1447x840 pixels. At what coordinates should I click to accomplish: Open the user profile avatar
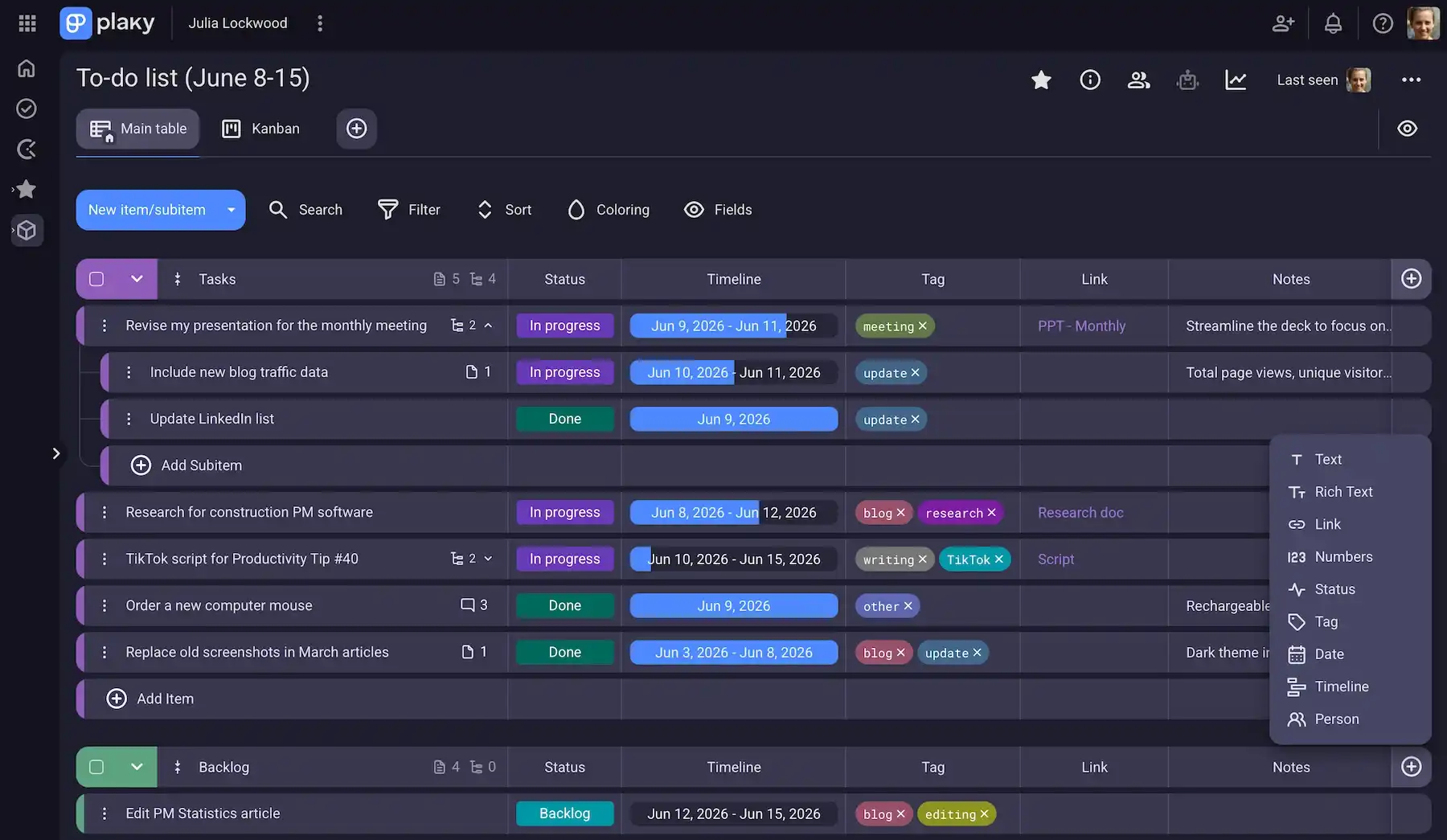click(1423, 23)
